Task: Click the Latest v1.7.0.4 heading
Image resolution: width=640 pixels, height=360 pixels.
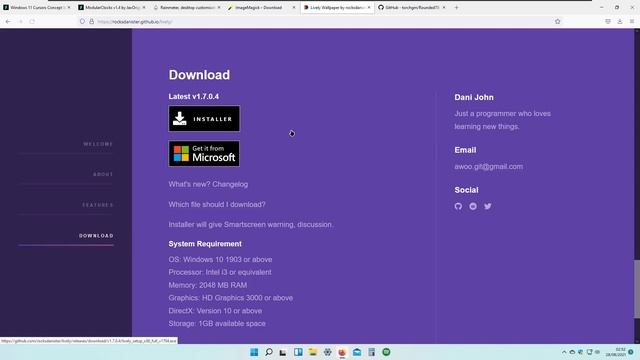Action: point(194,97)
